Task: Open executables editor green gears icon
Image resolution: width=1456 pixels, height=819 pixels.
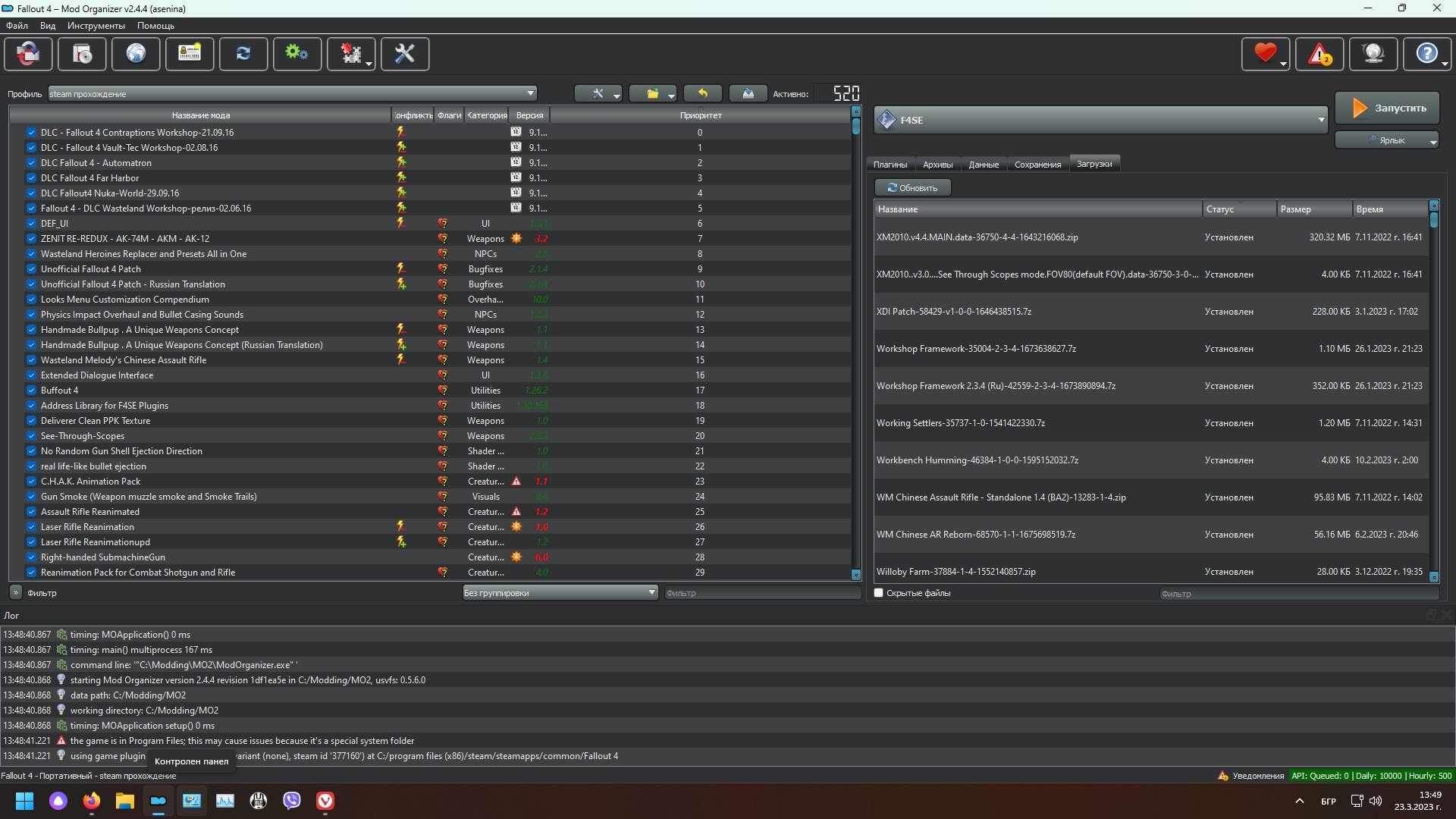Action: (x=297, y=54)
